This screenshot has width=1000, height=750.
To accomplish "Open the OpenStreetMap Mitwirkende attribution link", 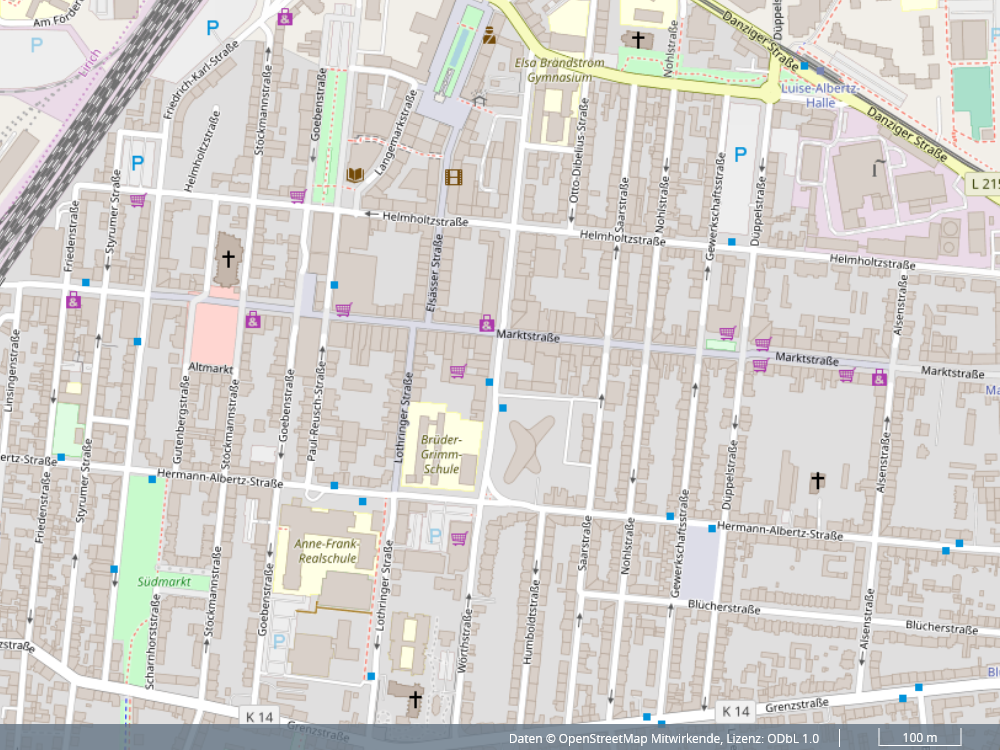I will click(x=642, y=739).
